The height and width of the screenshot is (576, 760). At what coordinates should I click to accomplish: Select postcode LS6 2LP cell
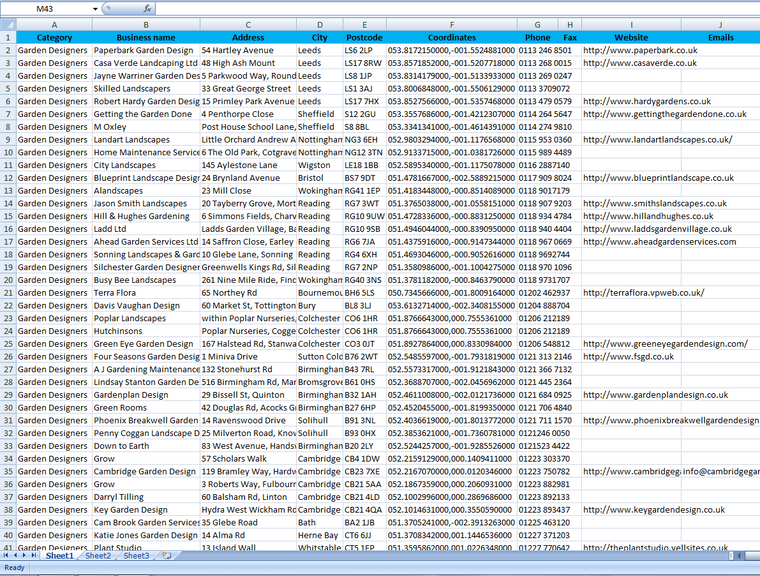click(364, 50)
